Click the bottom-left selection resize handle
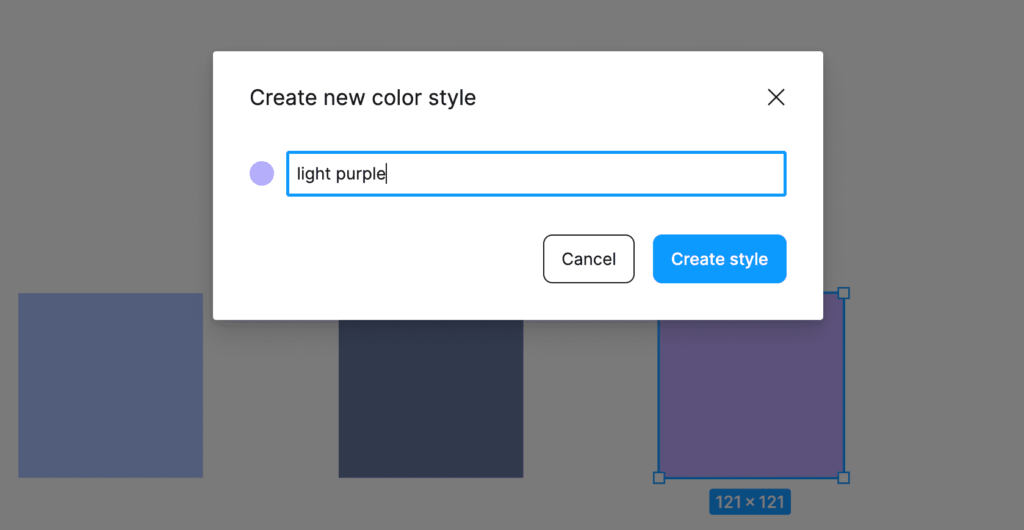Screen dimensions: 1024x530 pyautogui.click(x=659, y=477)
